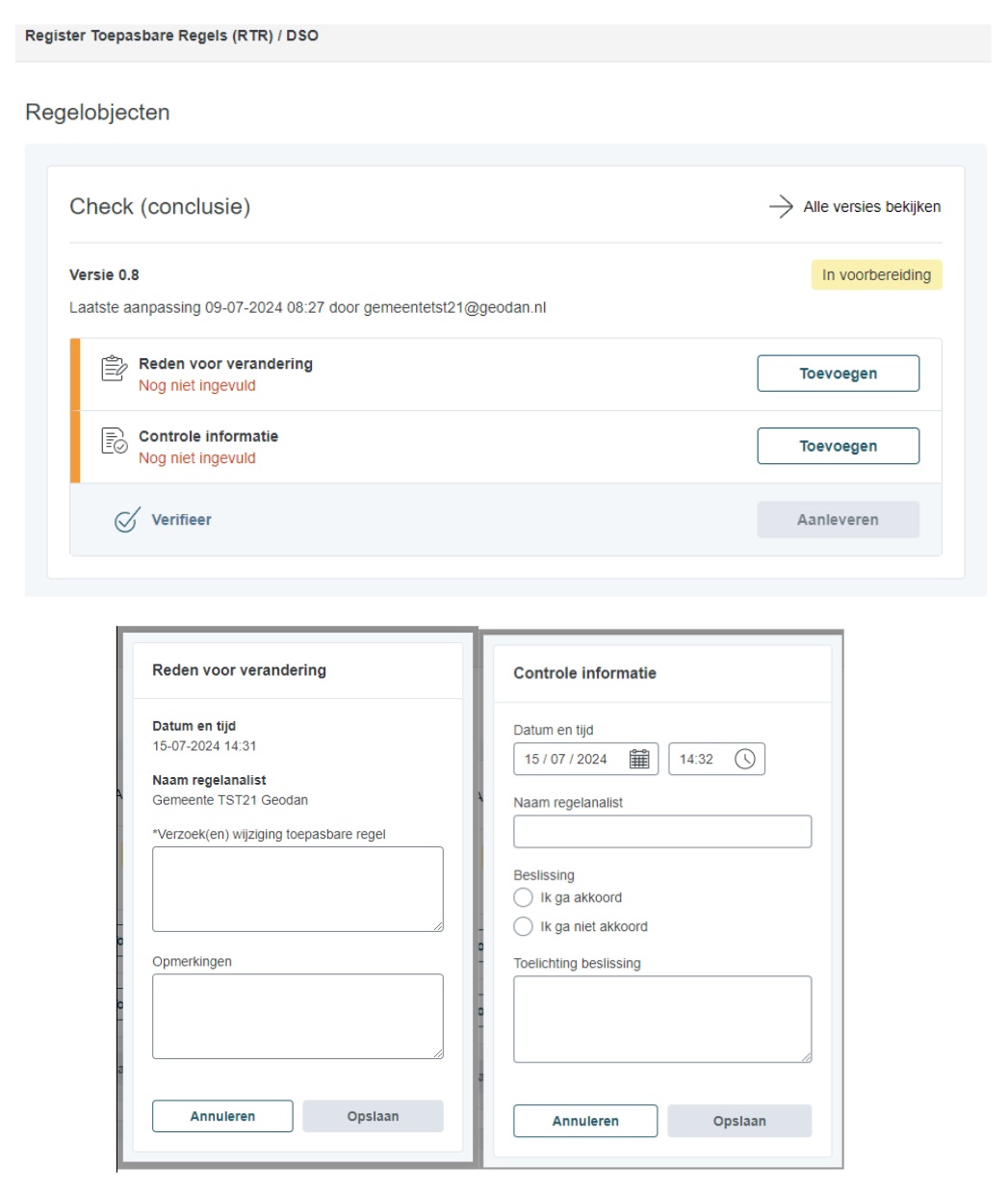Open the calendar date picker icon
The width and height of the screenshot is (1008, 1192).
point(639,759)
